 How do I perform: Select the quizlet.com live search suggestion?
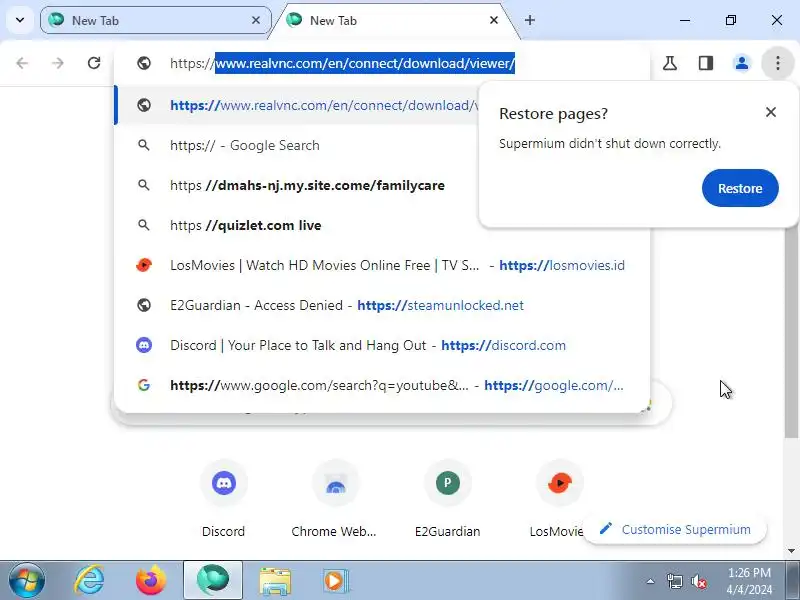tap(297, 225)
